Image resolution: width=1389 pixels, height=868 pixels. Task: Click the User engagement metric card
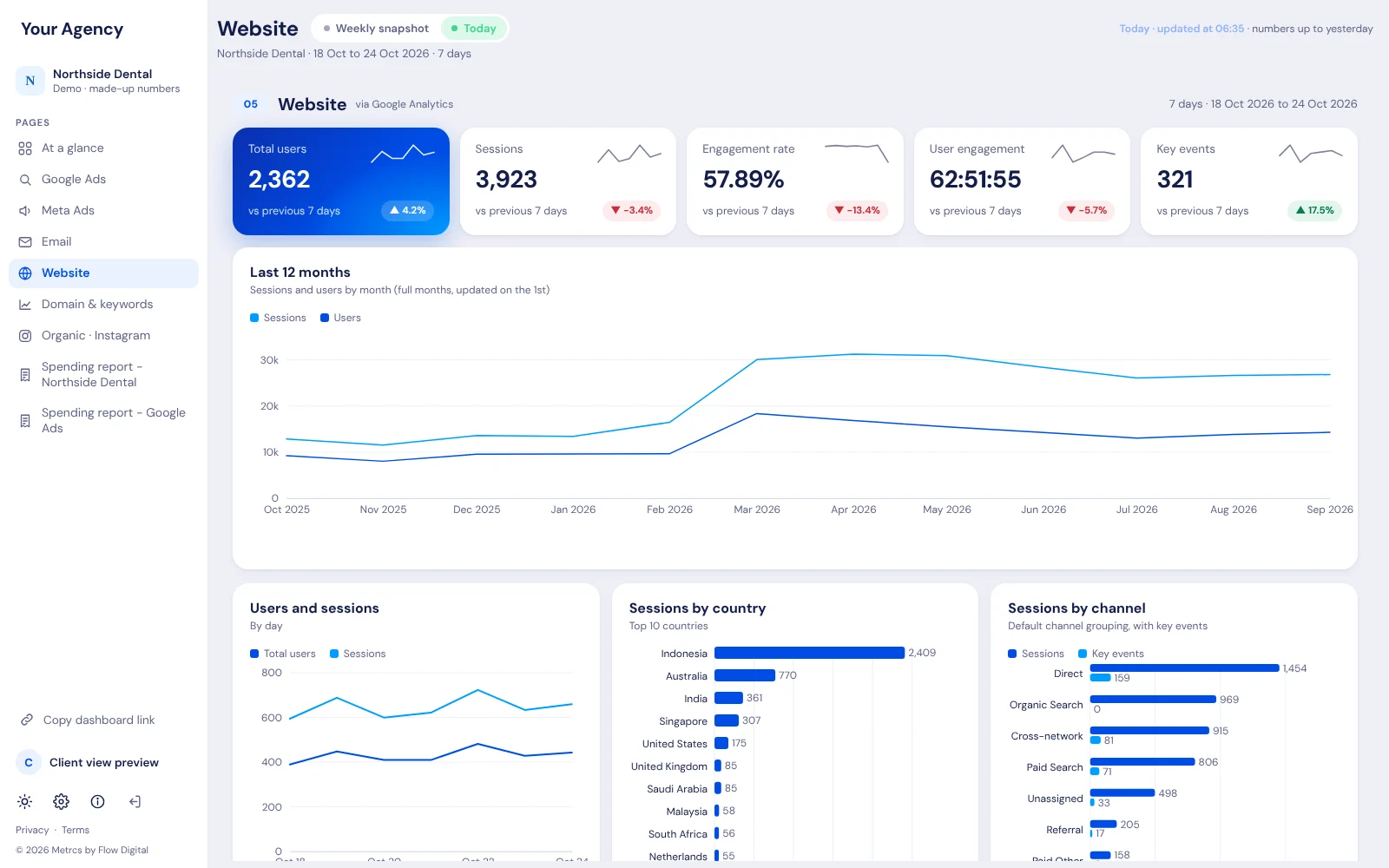click(1022, 181)
